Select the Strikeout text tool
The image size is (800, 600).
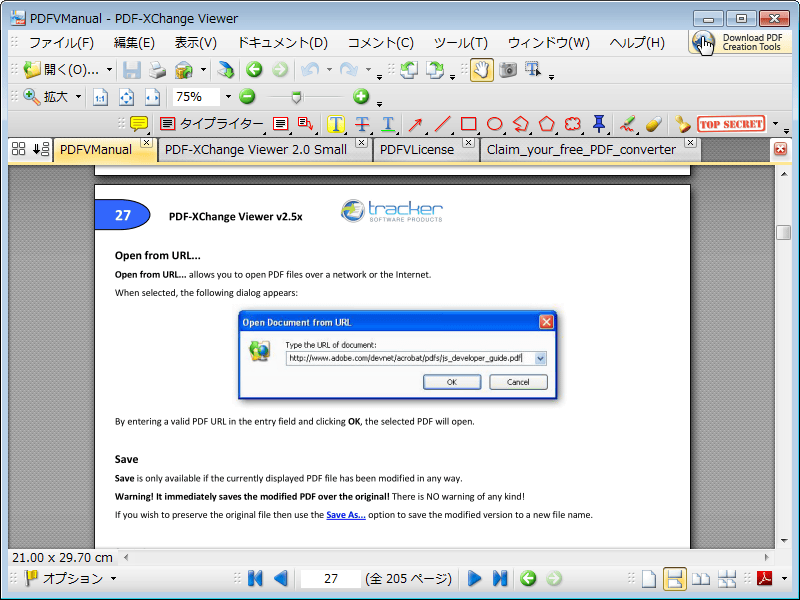tap(362, 124)
